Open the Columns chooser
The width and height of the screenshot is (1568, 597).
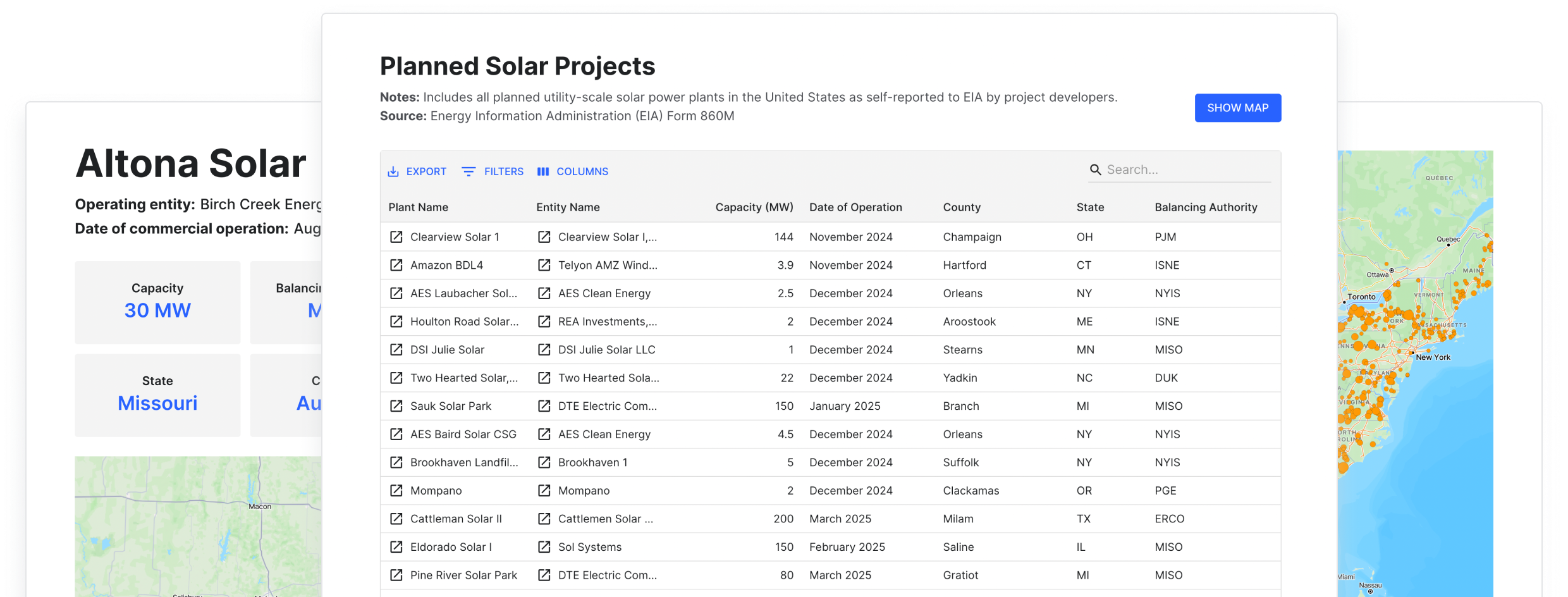572,171
